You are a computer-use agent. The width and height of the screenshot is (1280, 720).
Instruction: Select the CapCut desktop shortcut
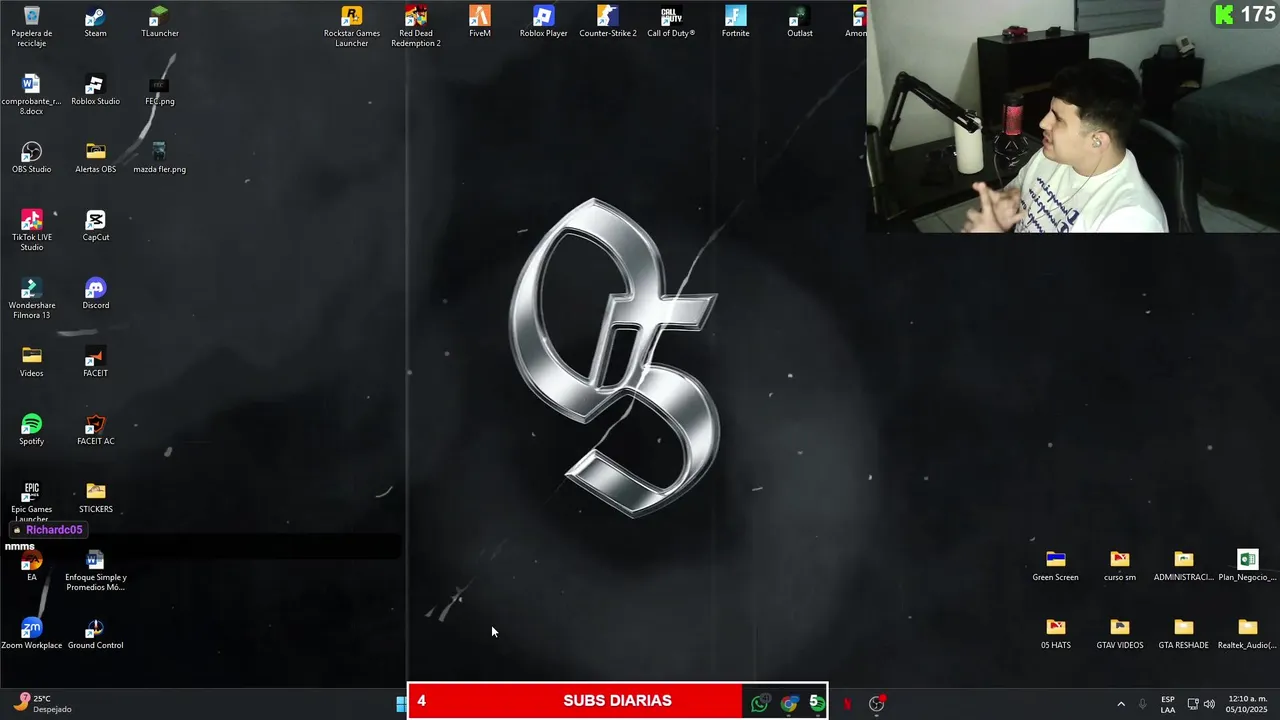click(x=95, y=226)
